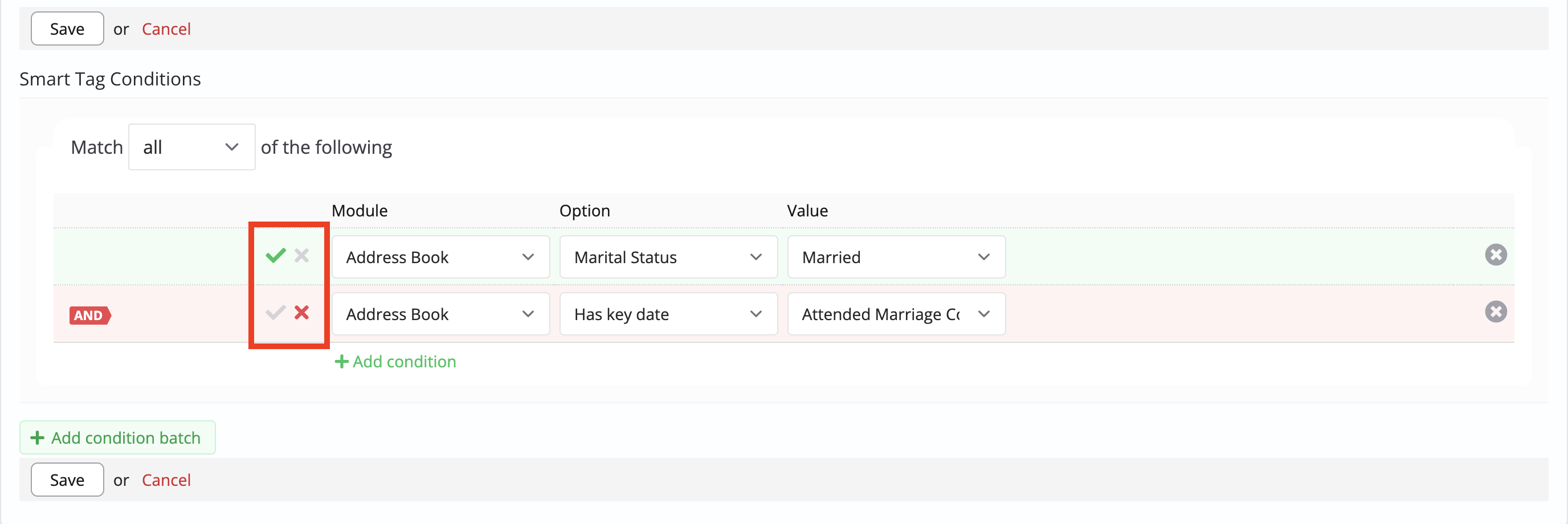Expand the Marital Status option dropdown
This screenshot has width=1568, height=524.
coord(668,257)
